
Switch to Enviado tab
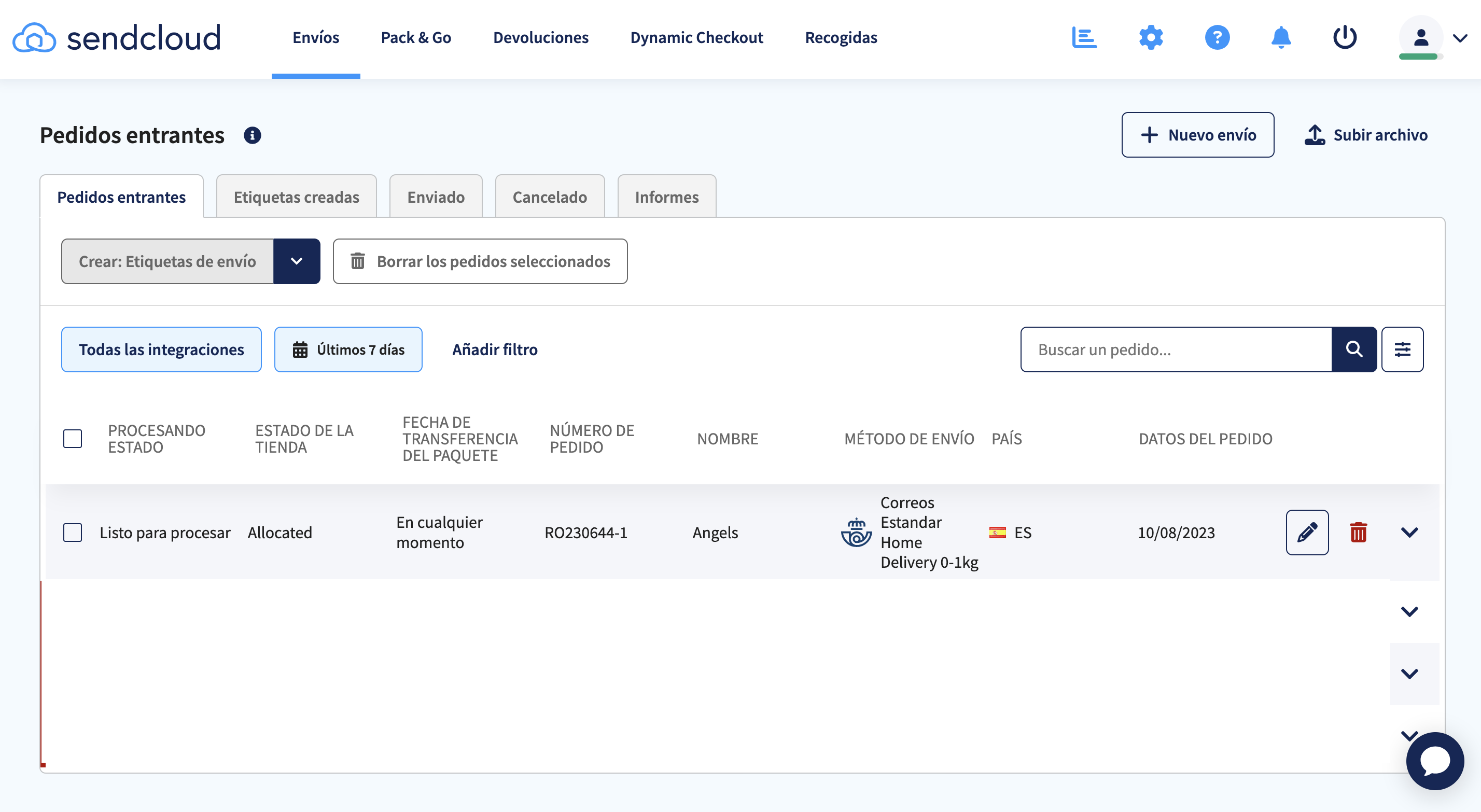pos(436,197)
